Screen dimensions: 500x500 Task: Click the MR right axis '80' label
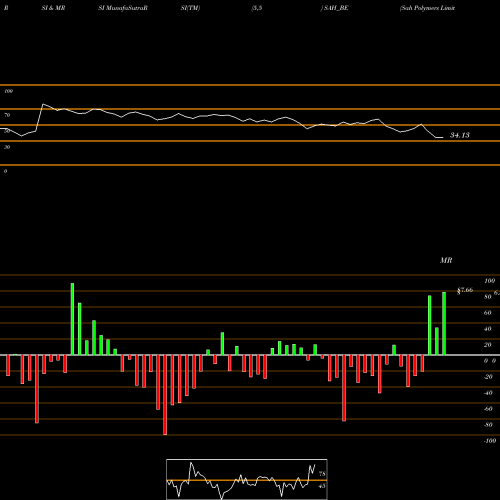[x=488, y=297]
